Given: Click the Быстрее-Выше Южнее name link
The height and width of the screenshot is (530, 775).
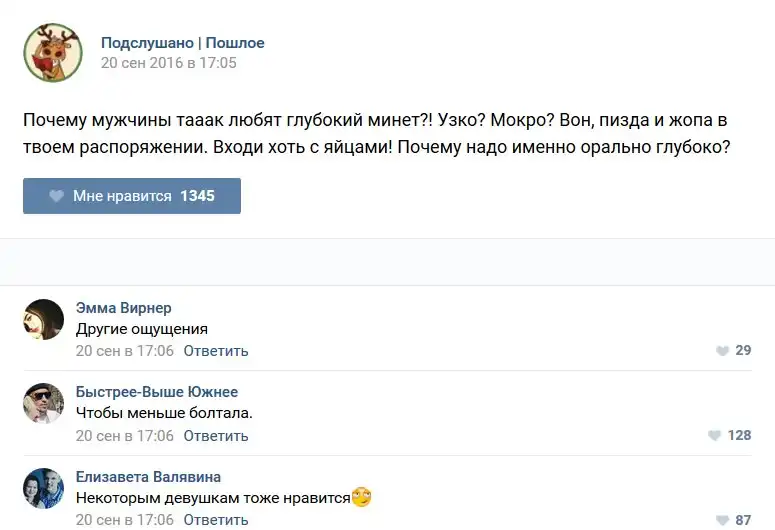Looking at the screenshot, I should pyautogui.click(x=157, y=392).
